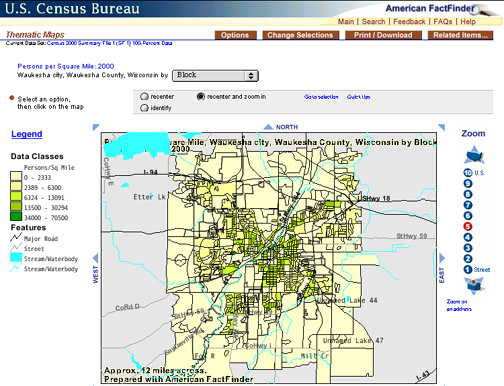This screenshot has height=386, width=504.
Task: Choose the identify radio button
Action: click(144, 108)
